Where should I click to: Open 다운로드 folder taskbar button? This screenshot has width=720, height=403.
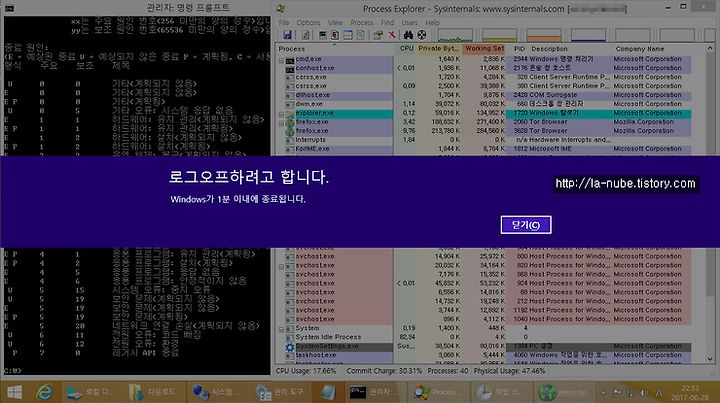pyautogui.click(x=153, y=392)
